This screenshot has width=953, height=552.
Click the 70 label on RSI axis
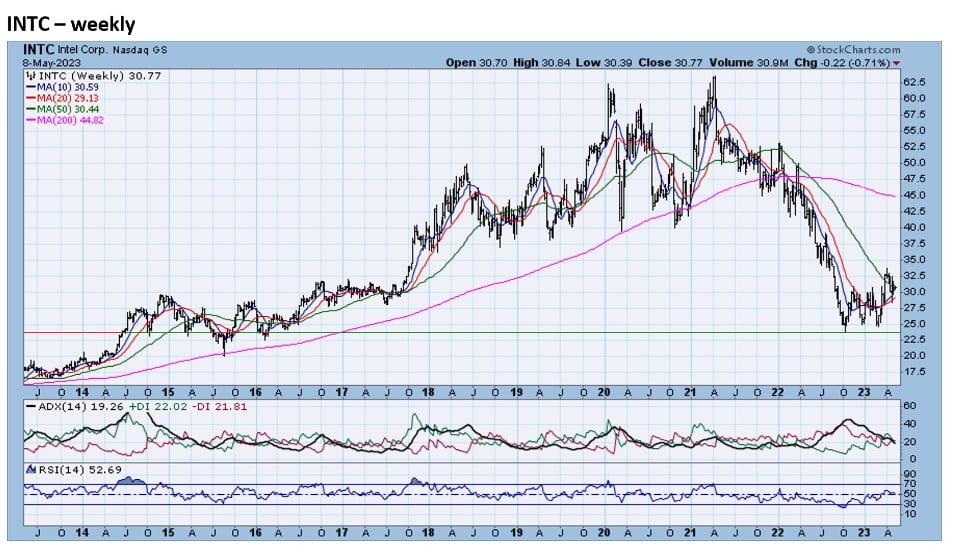910,485
